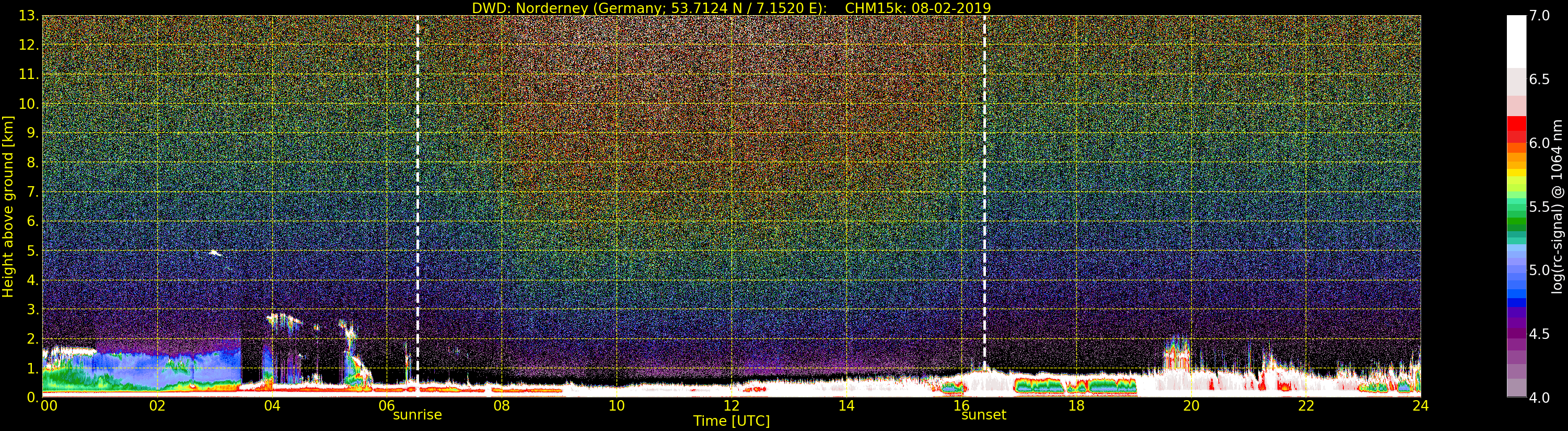Viewport: 1568px width, 431px height.
Task: Click the colorbar tick value 4.0
Action: click(x=1539, y=398)
